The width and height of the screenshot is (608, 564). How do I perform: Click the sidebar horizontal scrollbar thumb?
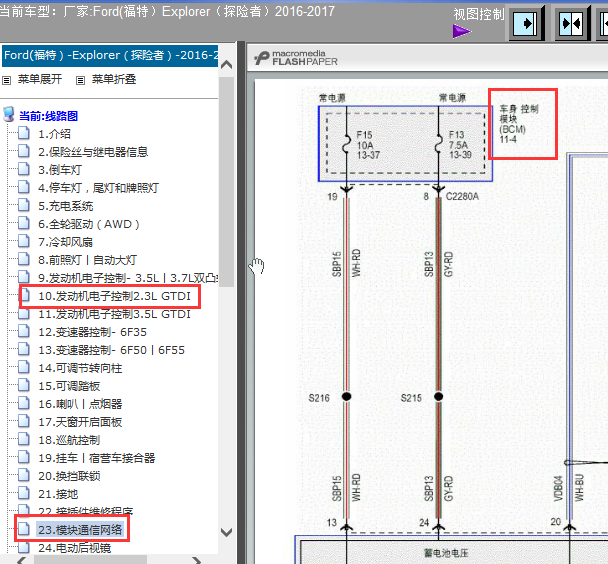90,560
